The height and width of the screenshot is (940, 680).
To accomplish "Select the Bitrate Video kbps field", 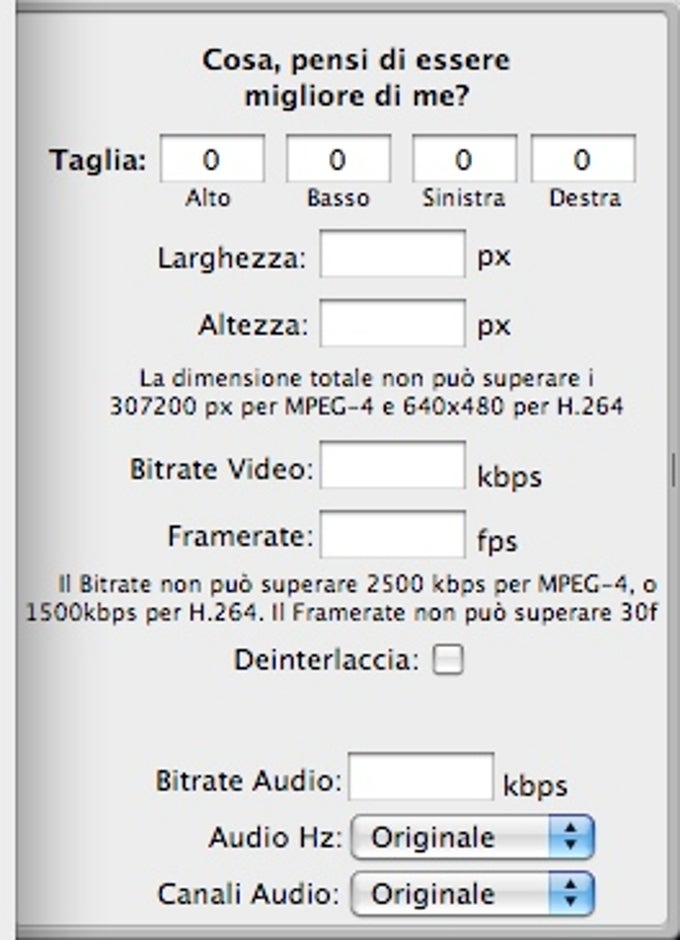I will click(393, 465).
